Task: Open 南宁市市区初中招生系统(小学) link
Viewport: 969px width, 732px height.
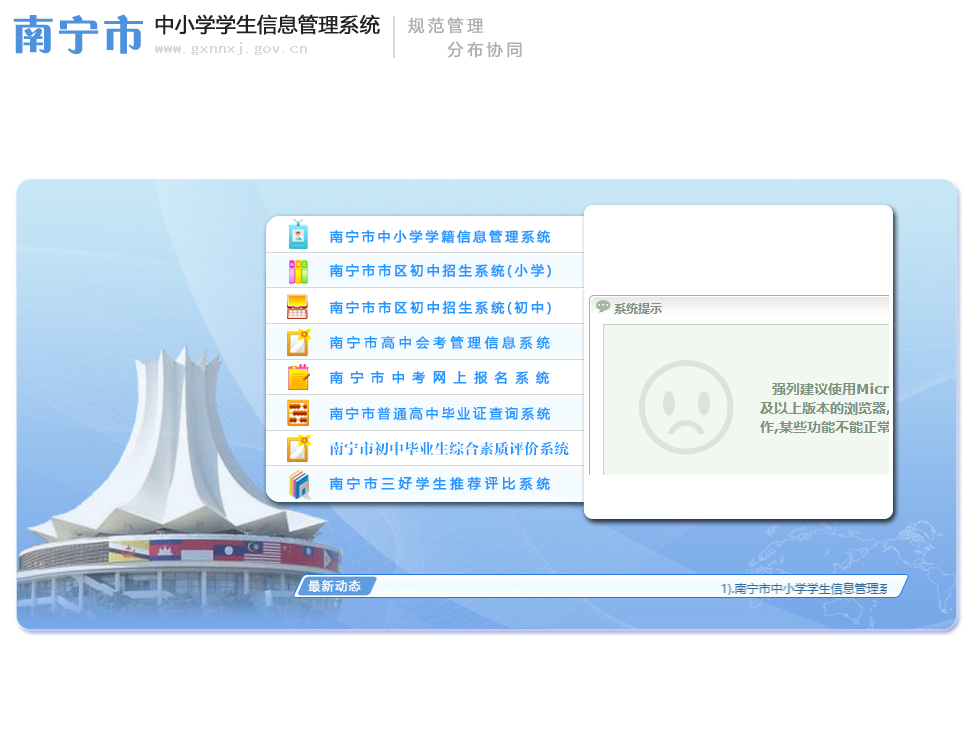Action: click(x=441, y=271)
